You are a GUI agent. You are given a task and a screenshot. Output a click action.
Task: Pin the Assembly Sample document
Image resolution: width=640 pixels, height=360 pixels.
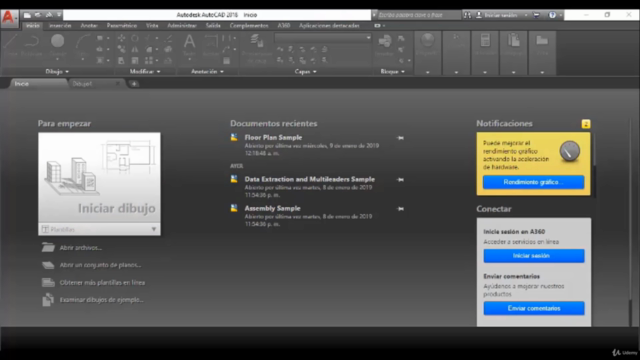400,209
